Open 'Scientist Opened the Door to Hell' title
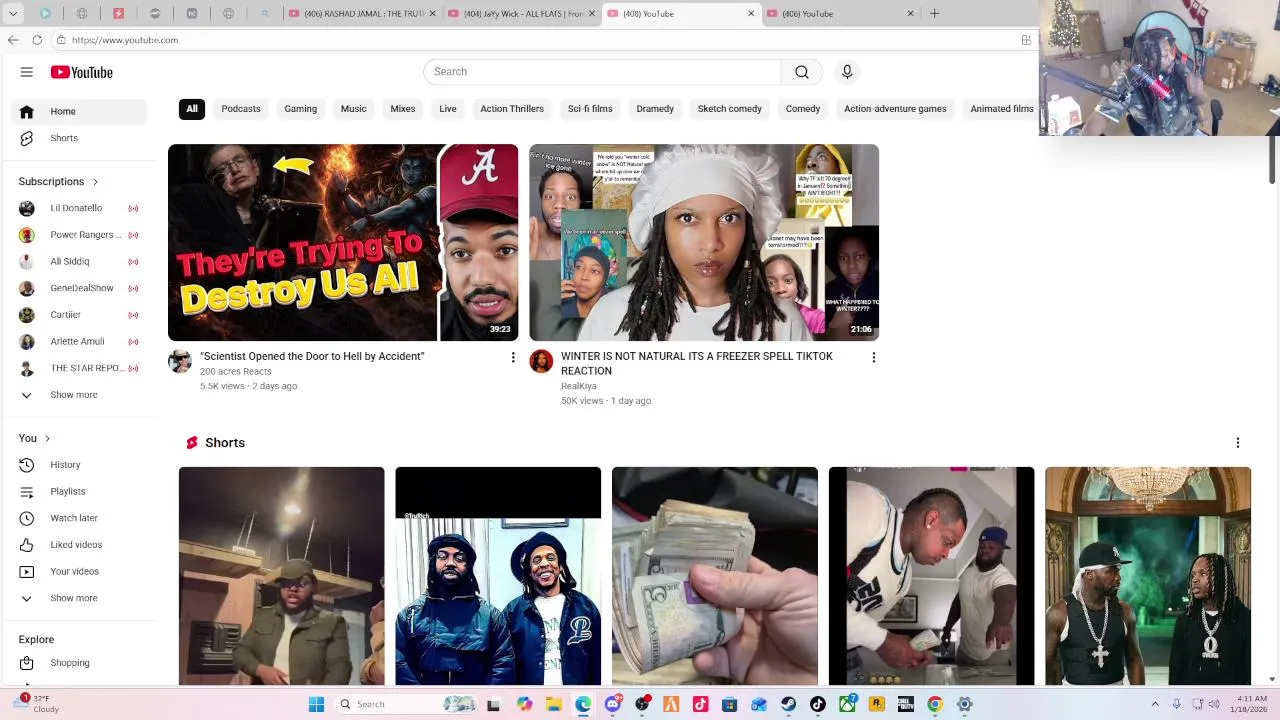The height and width of the screenshot is (720, 1280). tap(312, 357)
